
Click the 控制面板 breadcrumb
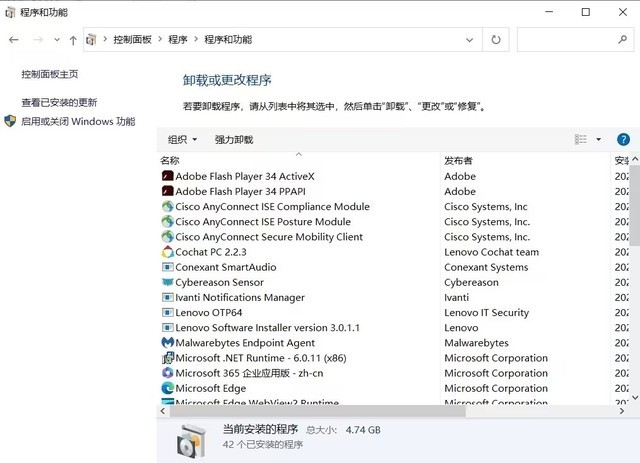[132, 40]
